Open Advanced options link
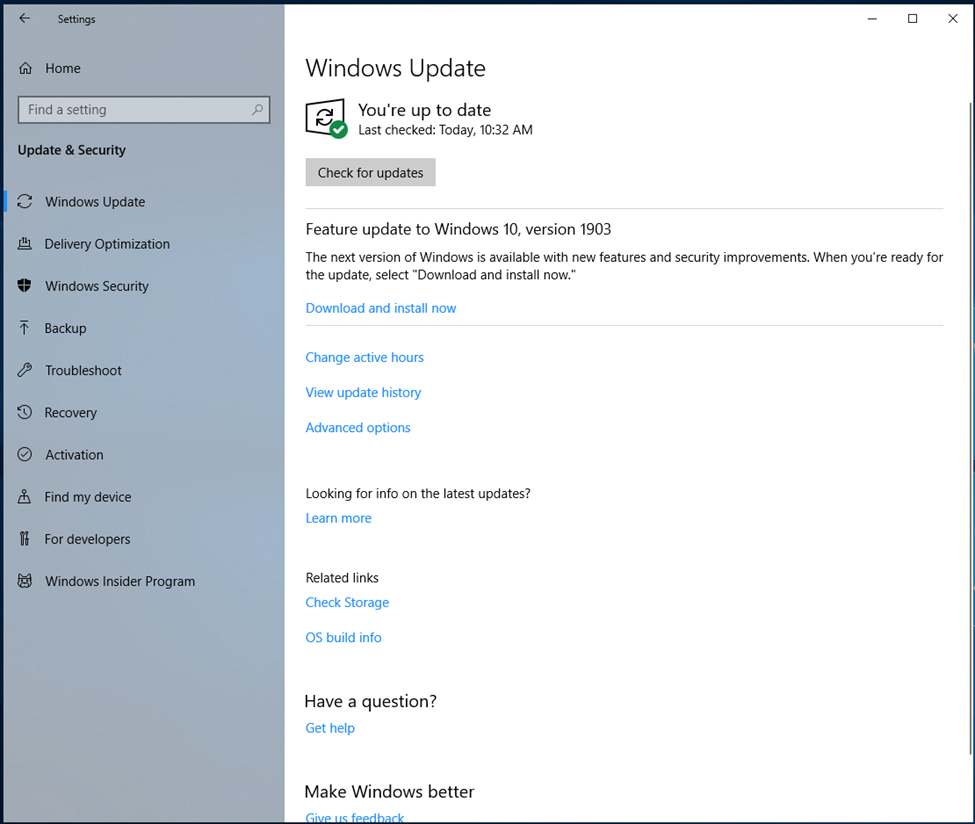975x824 pixels. click(x=358, y=427)
